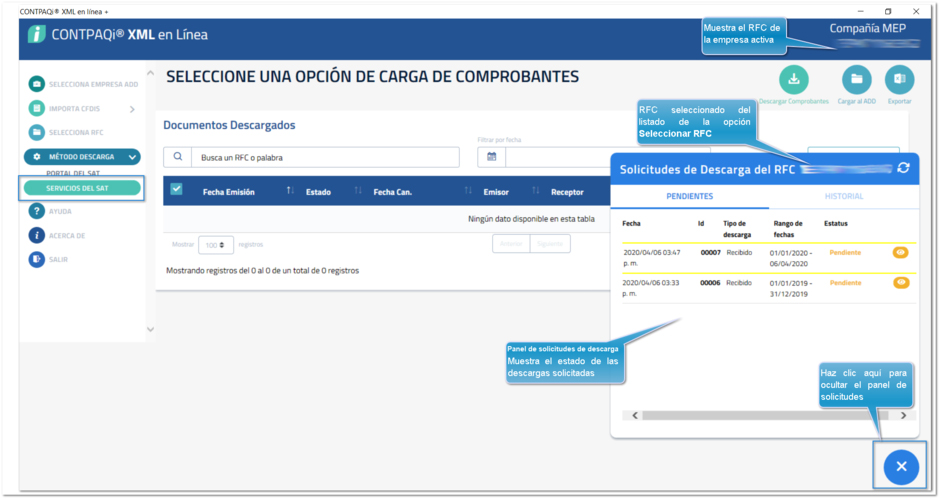Click request Id 00007
This screenshot has width=940, height=499.
[x=710, y=252]
